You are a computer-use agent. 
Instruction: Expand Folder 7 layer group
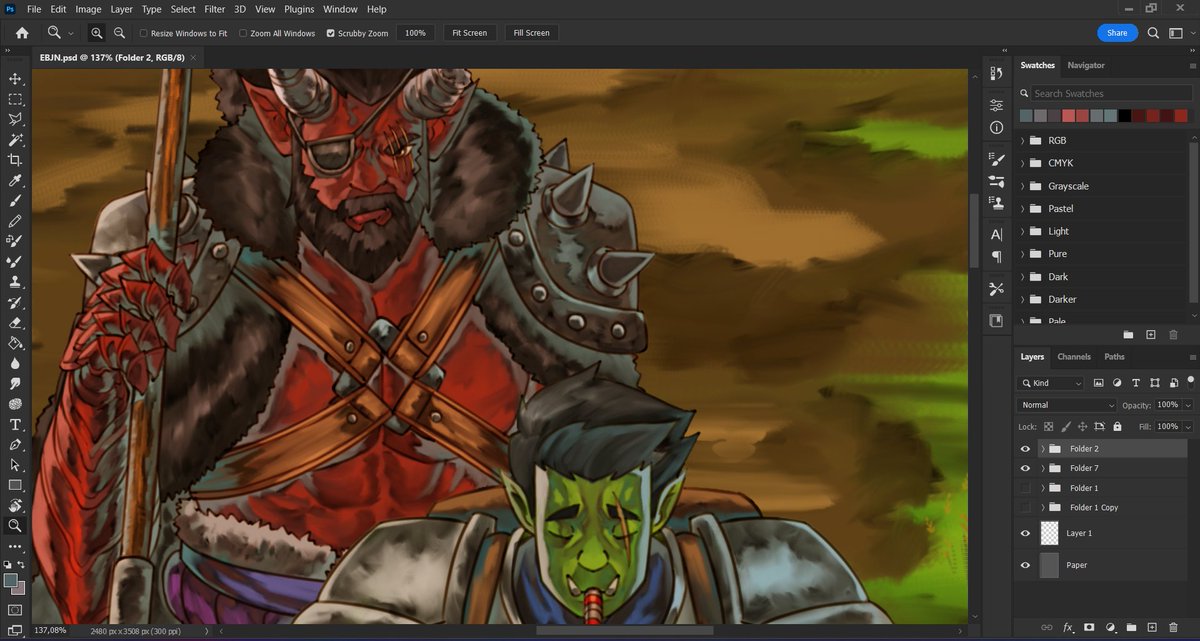point(1042,468)
